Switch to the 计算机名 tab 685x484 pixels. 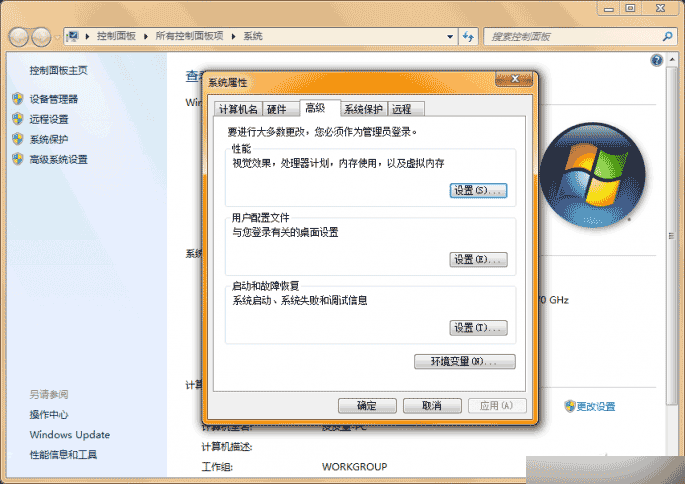(x=238, y=109)
